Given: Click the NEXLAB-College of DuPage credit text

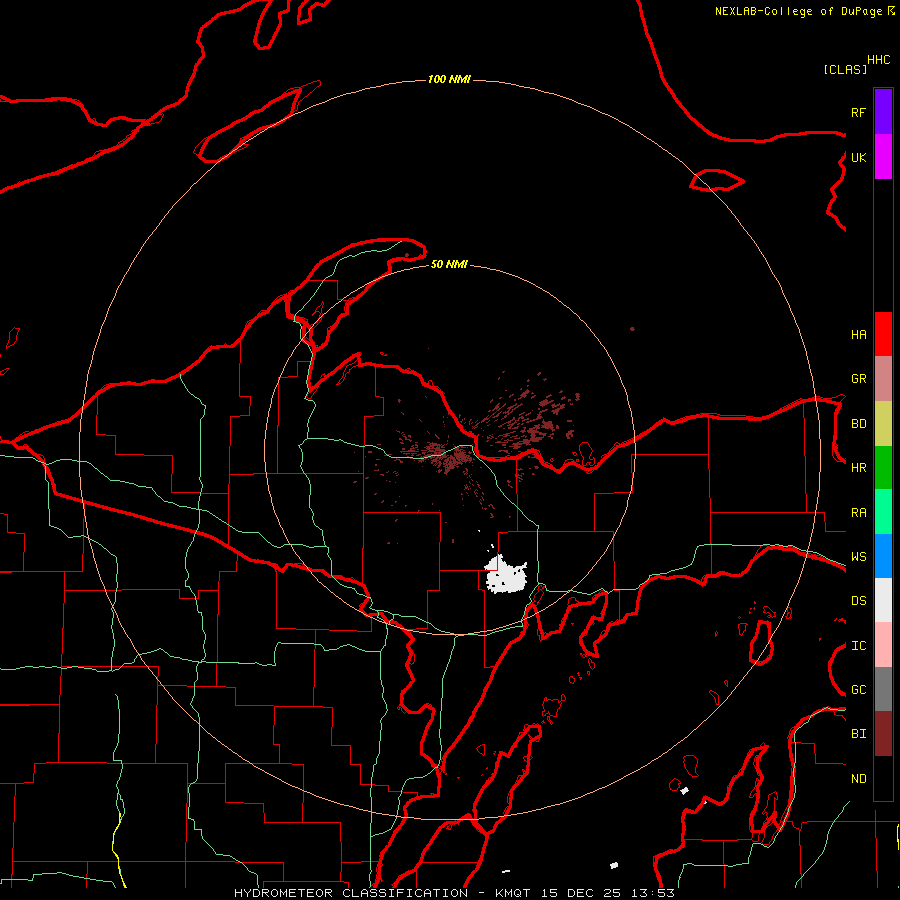Looking at the screenshot, I should (x=798, y=11).
